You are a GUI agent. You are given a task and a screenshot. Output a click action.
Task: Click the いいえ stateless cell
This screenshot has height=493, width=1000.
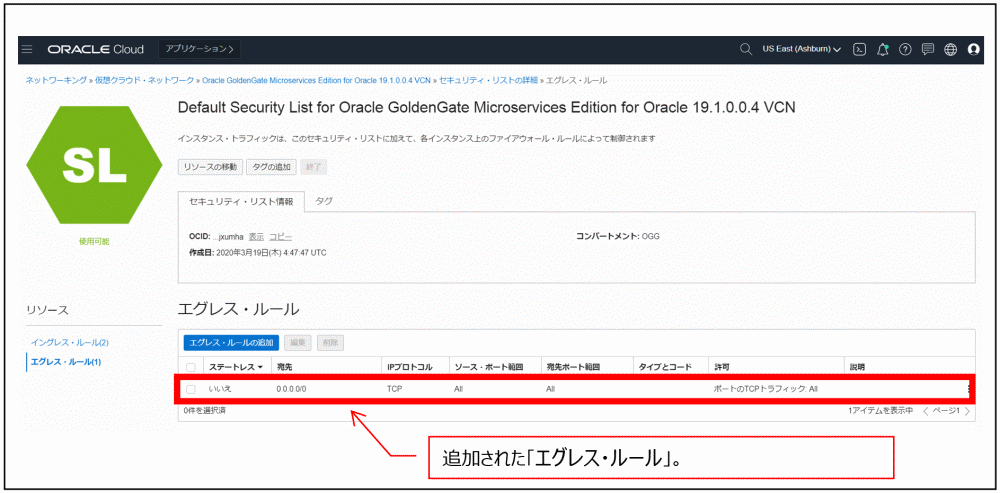coord(220,388)
